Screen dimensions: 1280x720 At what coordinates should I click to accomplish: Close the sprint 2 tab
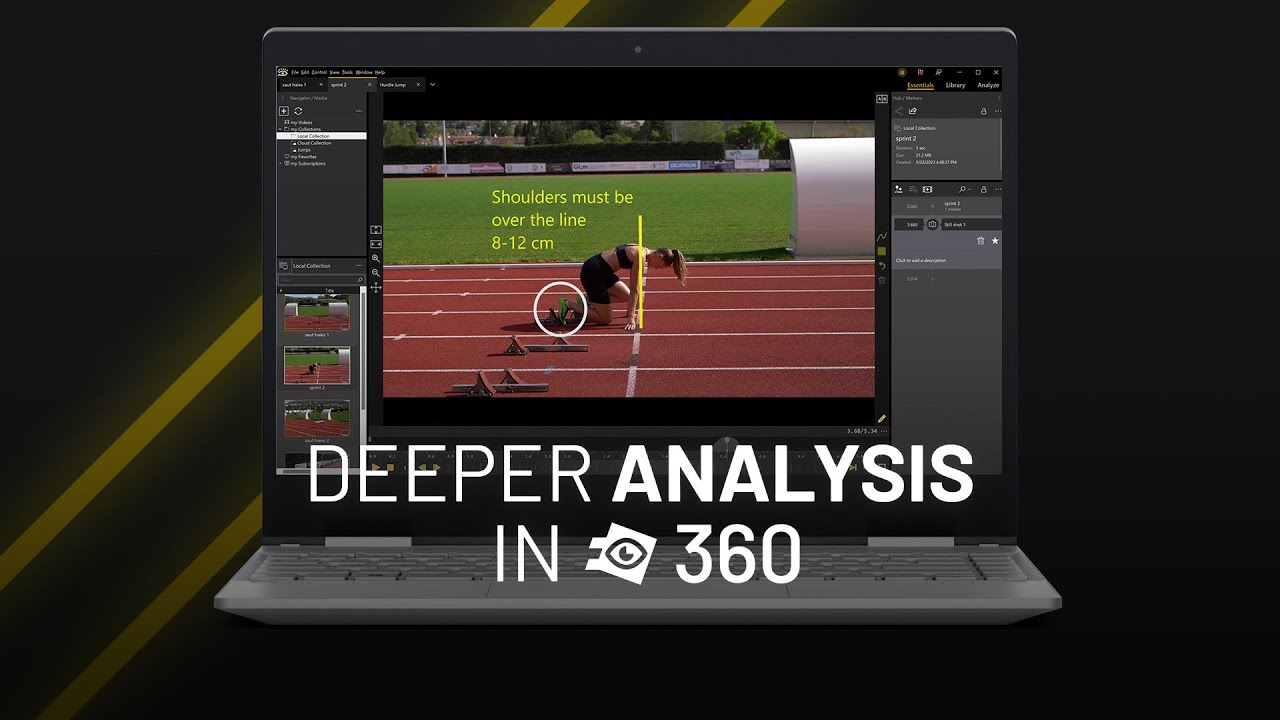[370, 85]
